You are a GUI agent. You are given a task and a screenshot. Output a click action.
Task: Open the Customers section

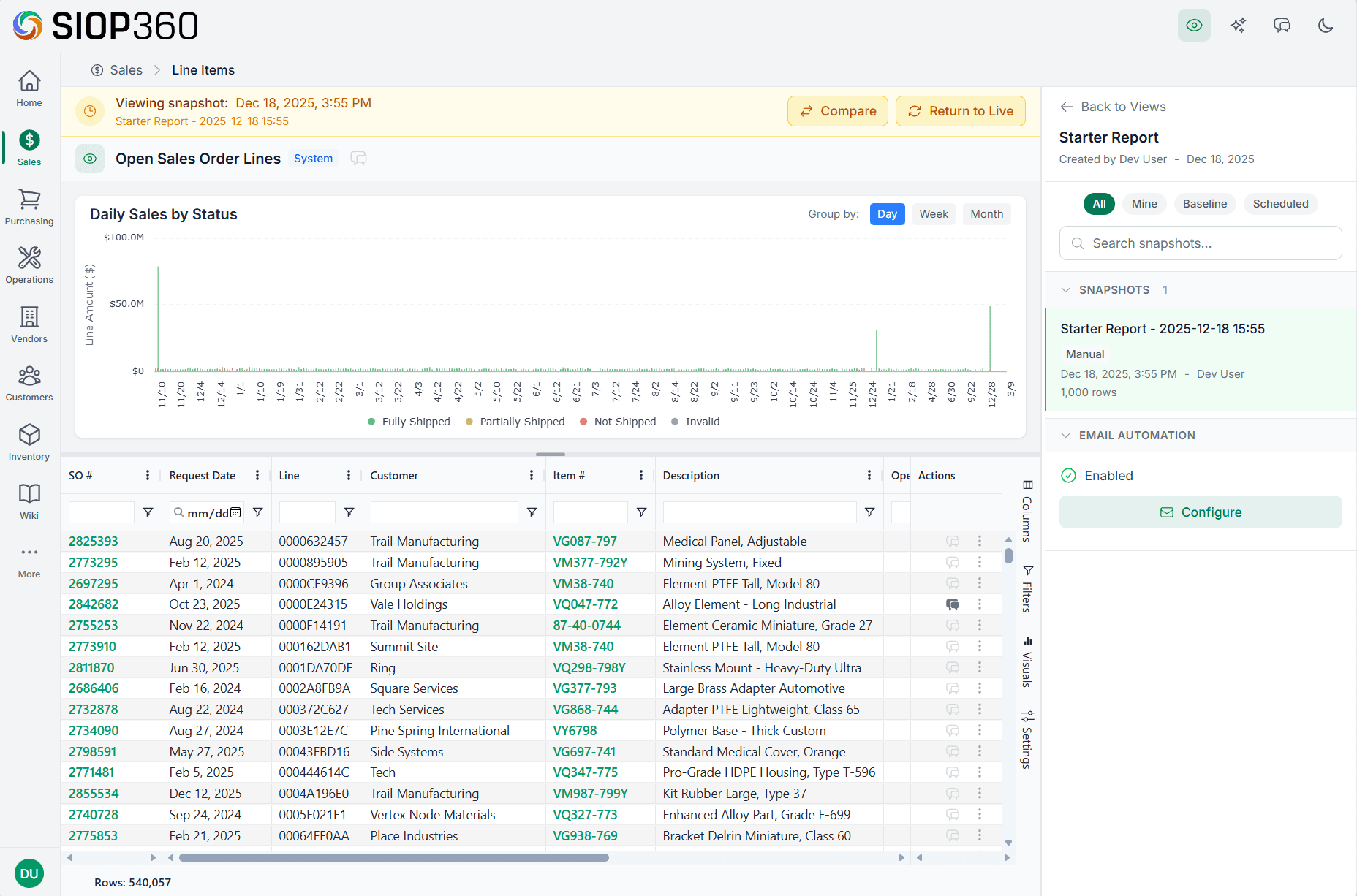[29, 384]
